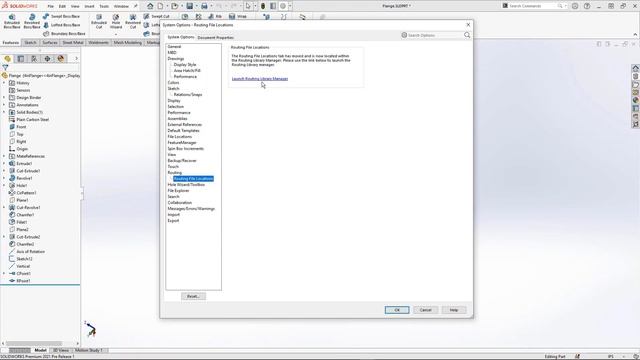Select the Lofted Boss/Base tool

[61, 25]
